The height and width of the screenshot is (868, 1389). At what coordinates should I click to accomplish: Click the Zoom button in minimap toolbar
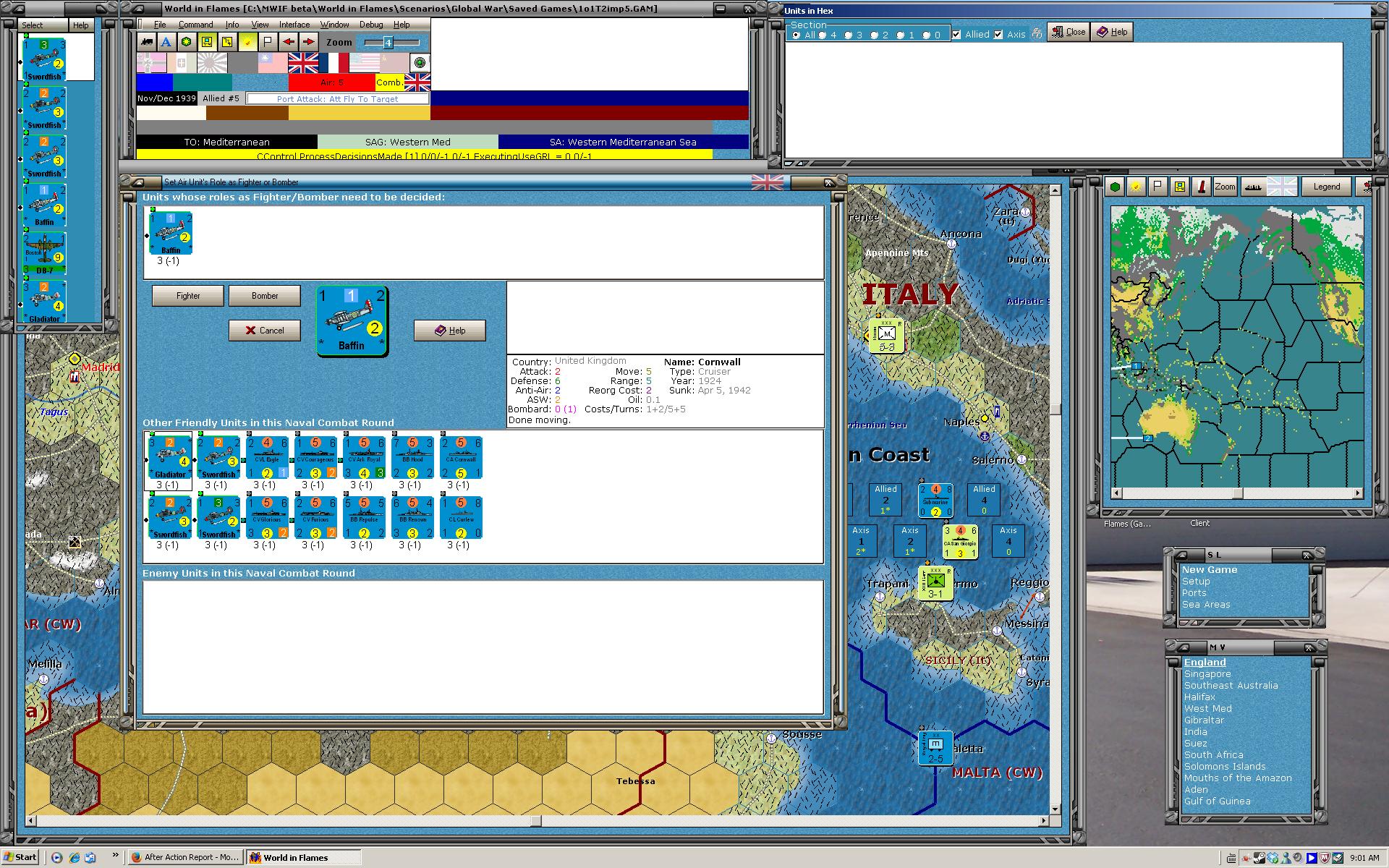pos(1225,187)
